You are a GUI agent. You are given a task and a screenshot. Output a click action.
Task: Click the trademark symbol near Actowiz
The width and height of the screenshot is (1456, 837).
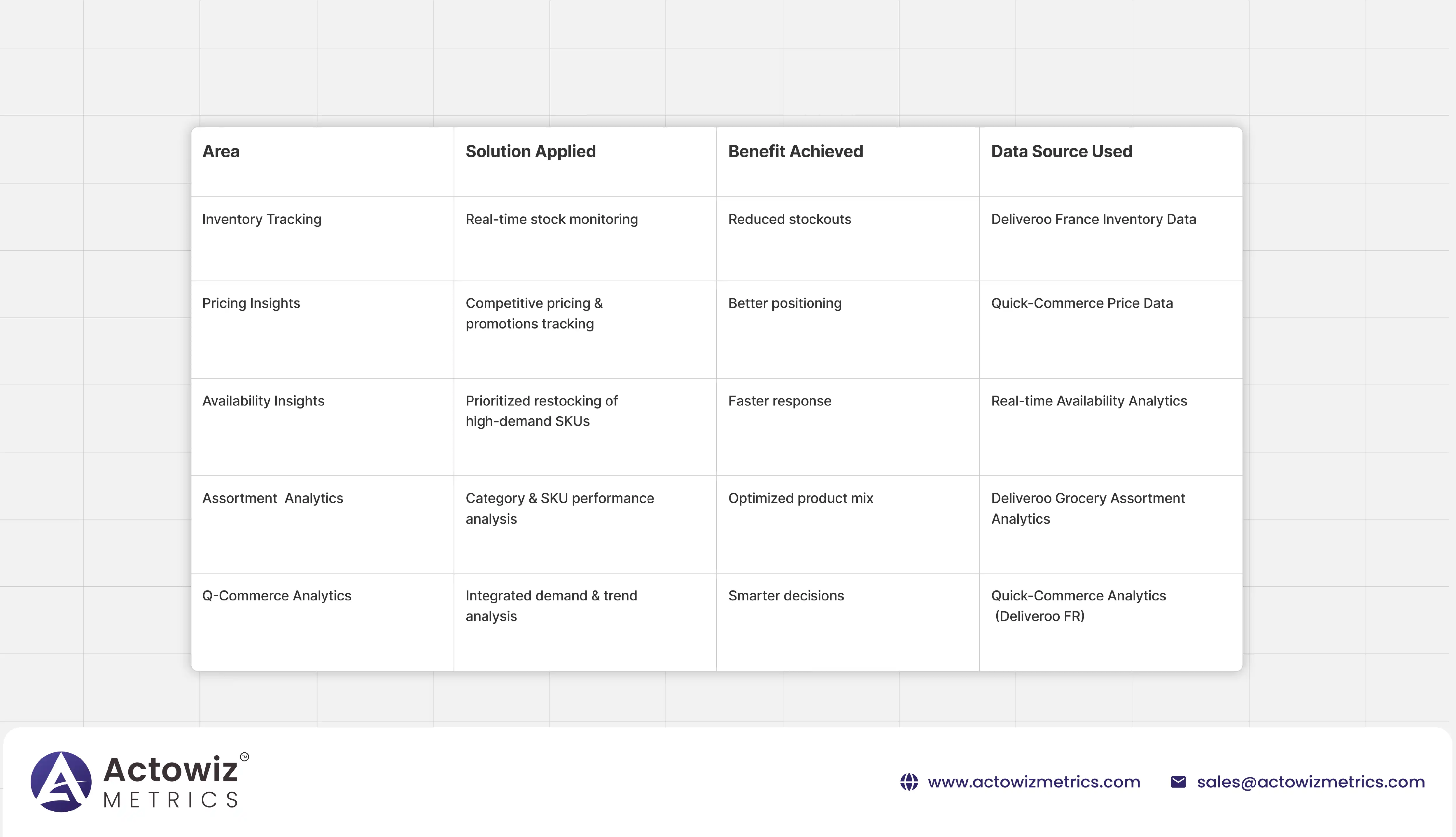pyautogui.click(x=244, y=756)
